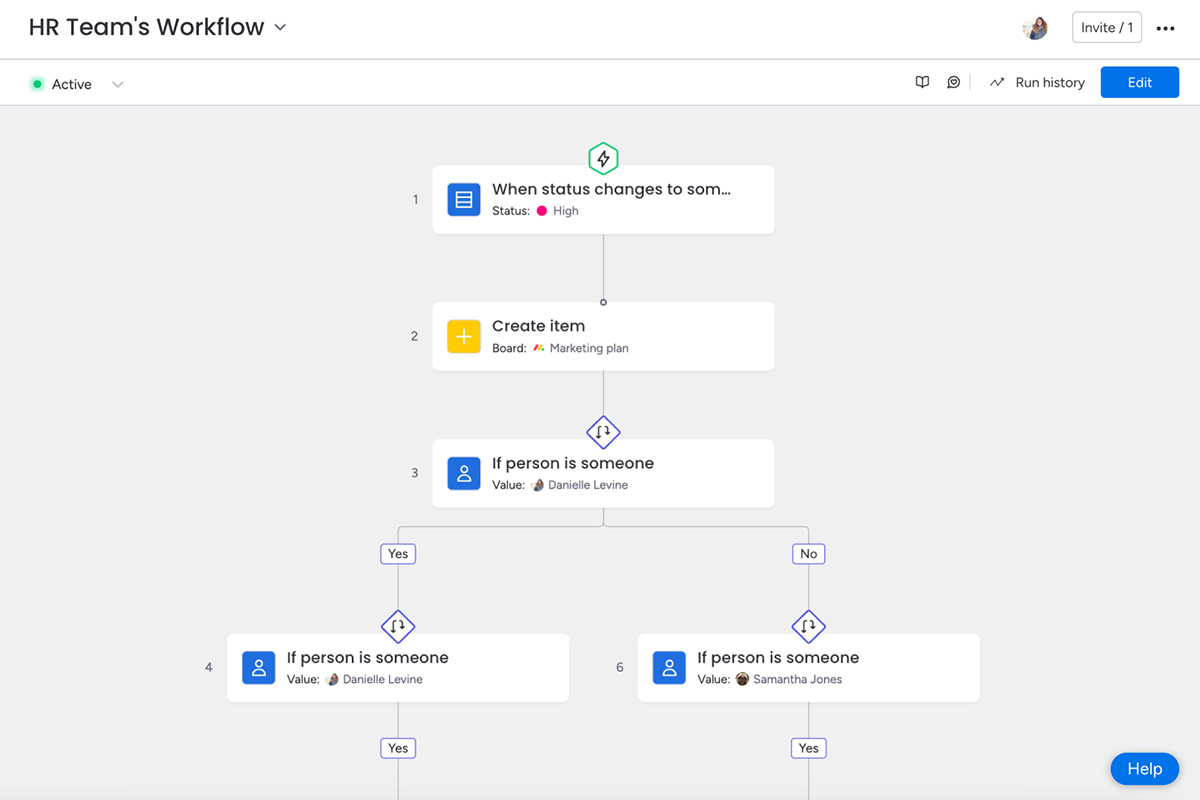Click the lightning trigger hexagon icon
1200x800 pixels.
(603, 158)
